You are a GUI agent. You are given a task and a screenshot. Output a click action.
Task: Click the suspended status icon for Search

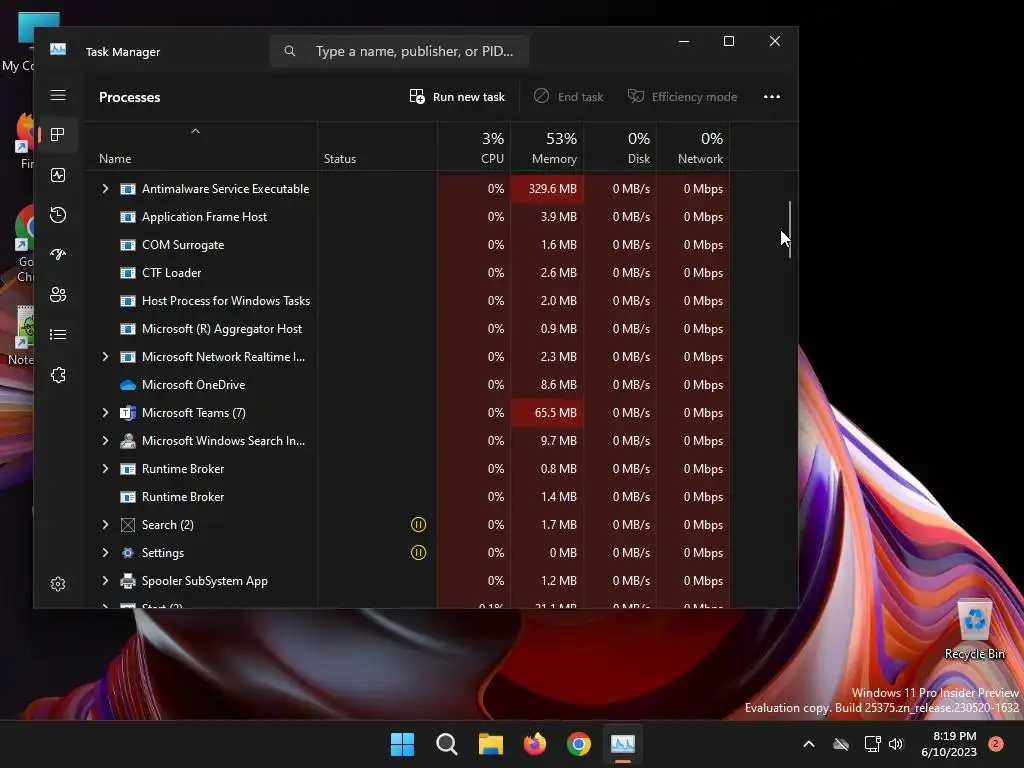point(418,524)
